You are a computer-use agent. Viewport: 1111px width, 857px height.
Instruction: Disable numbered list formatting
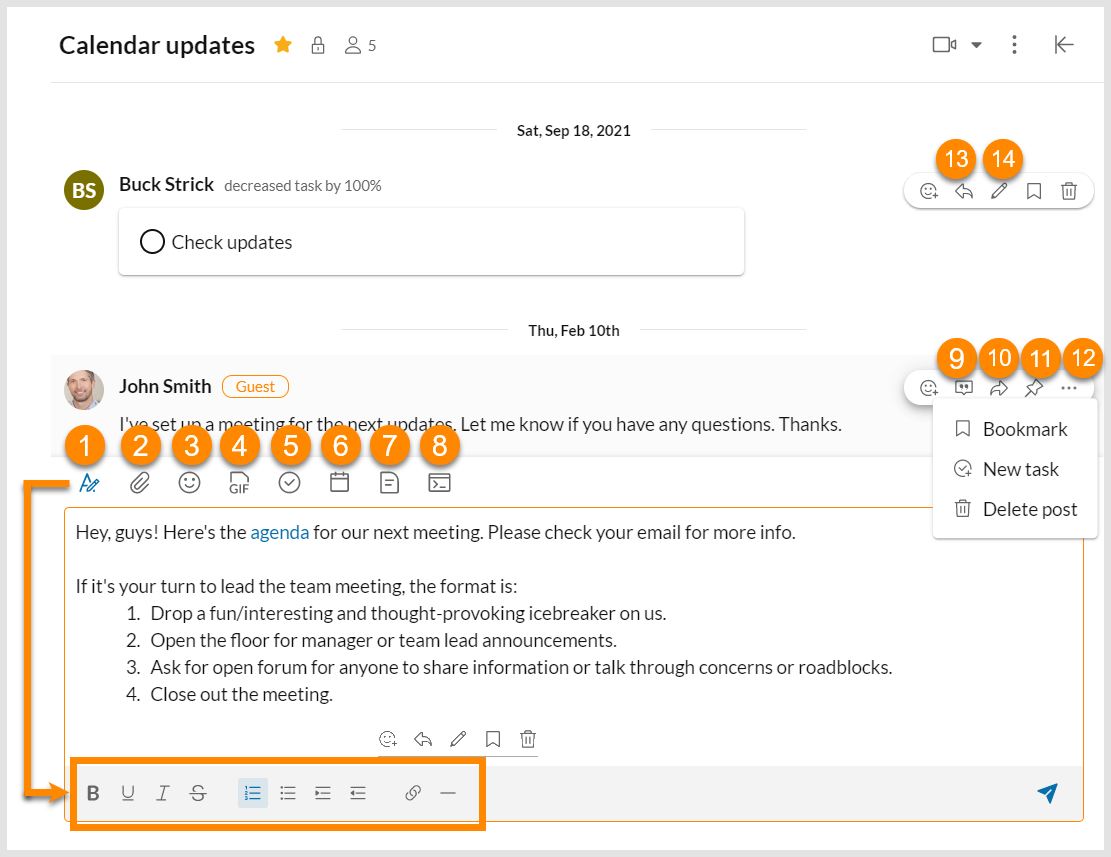(x=252, y=792)
